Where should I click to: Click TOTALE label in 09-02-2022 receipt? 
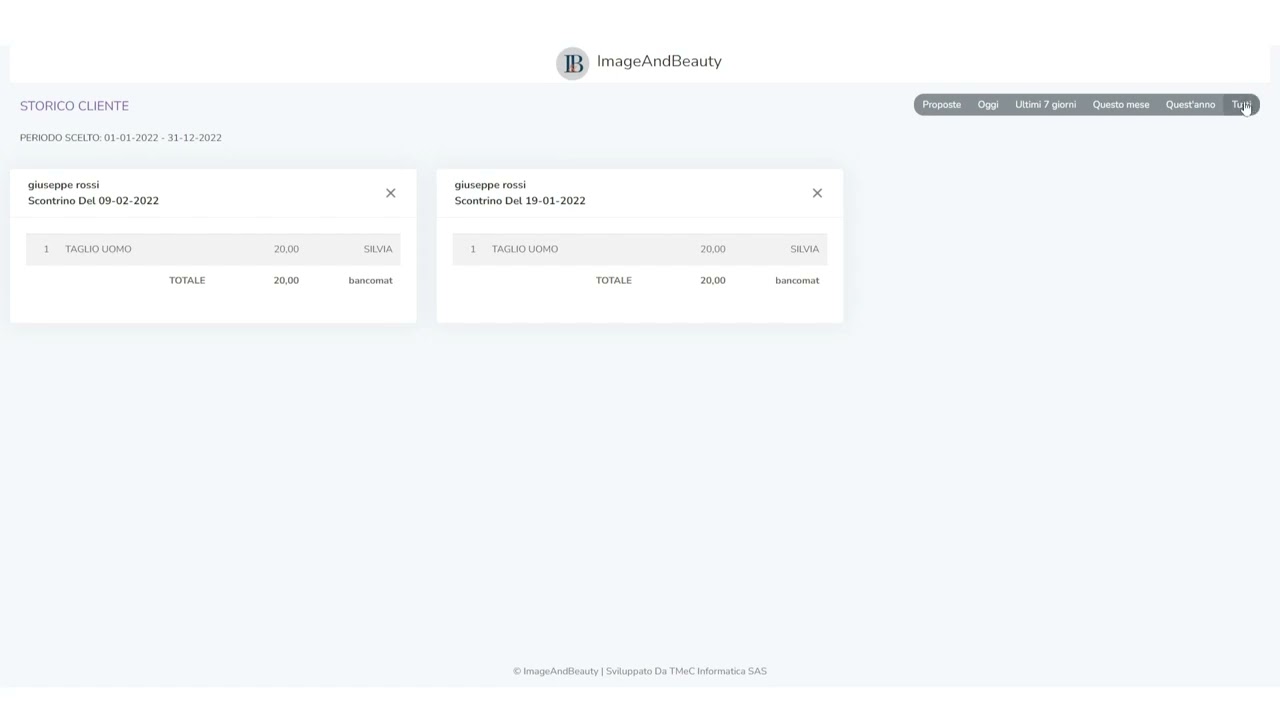[x=187, y=281]
